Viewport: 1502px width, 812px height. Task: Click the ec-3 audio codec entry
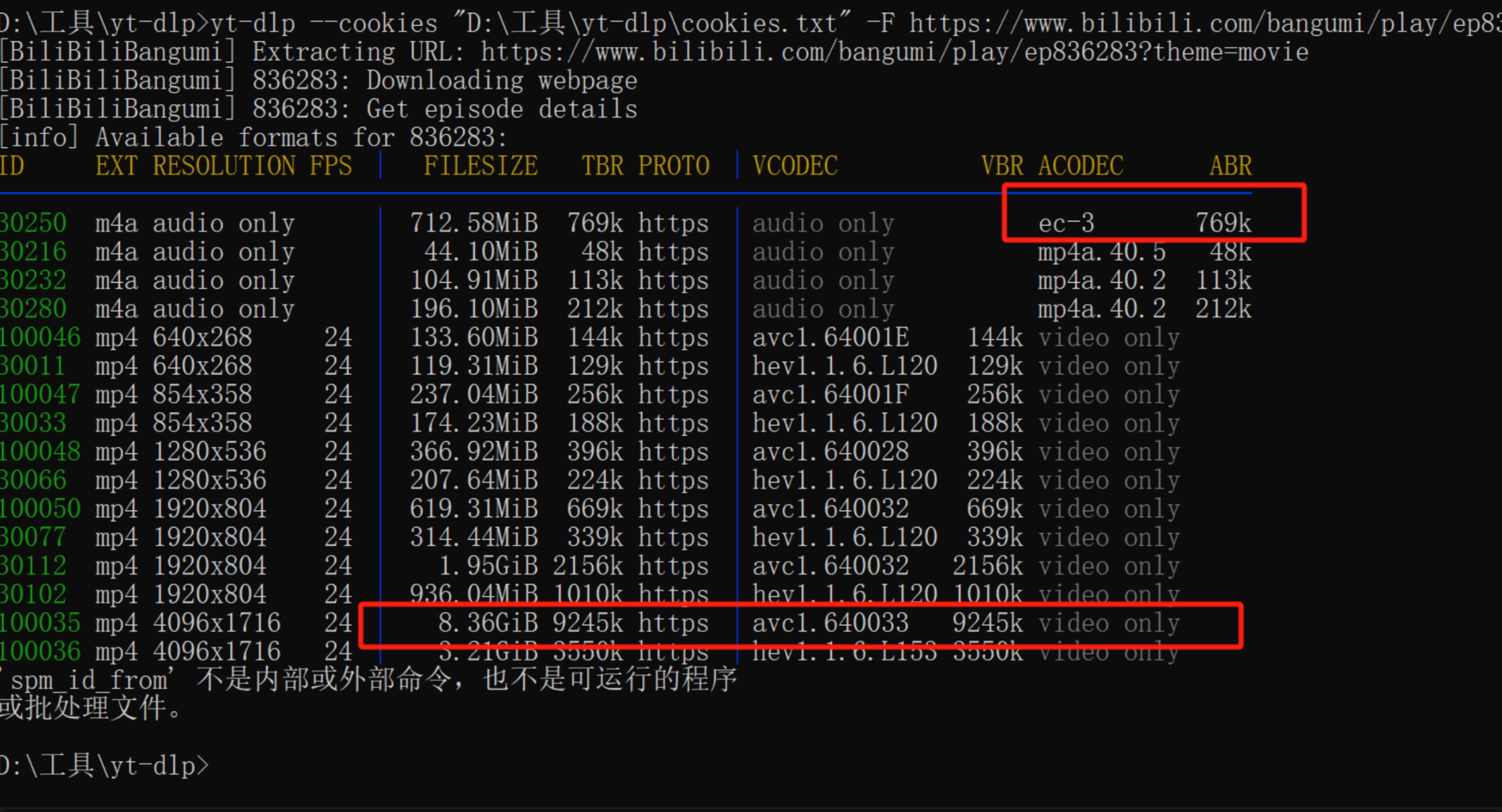pyautogui.click(x=1066, y=223)
